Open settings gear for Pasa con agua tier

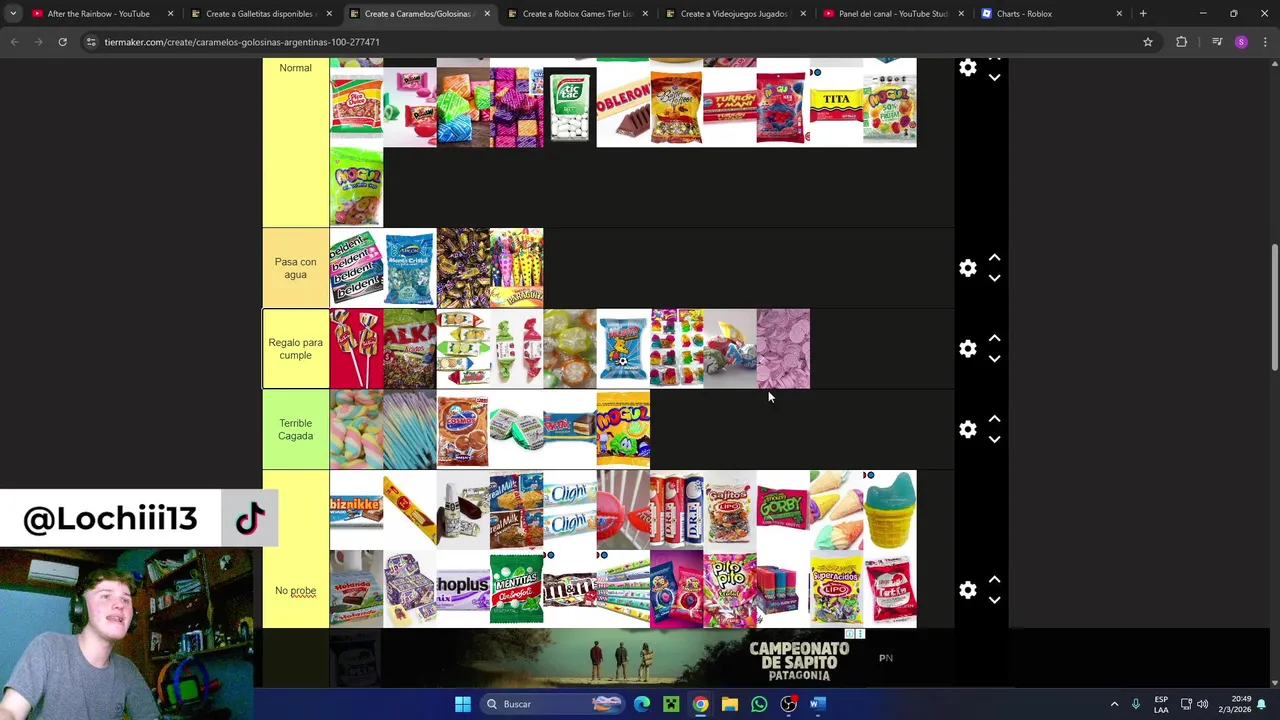pos(967,268)
